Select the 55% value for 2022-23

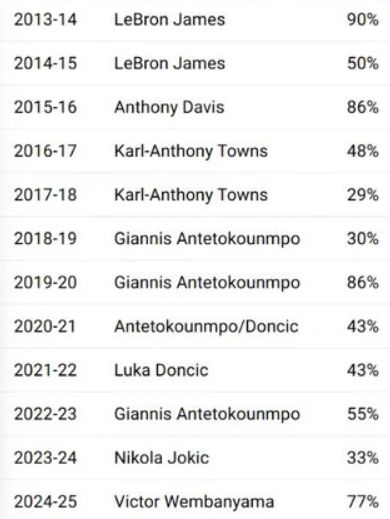(x=363, y=414)
